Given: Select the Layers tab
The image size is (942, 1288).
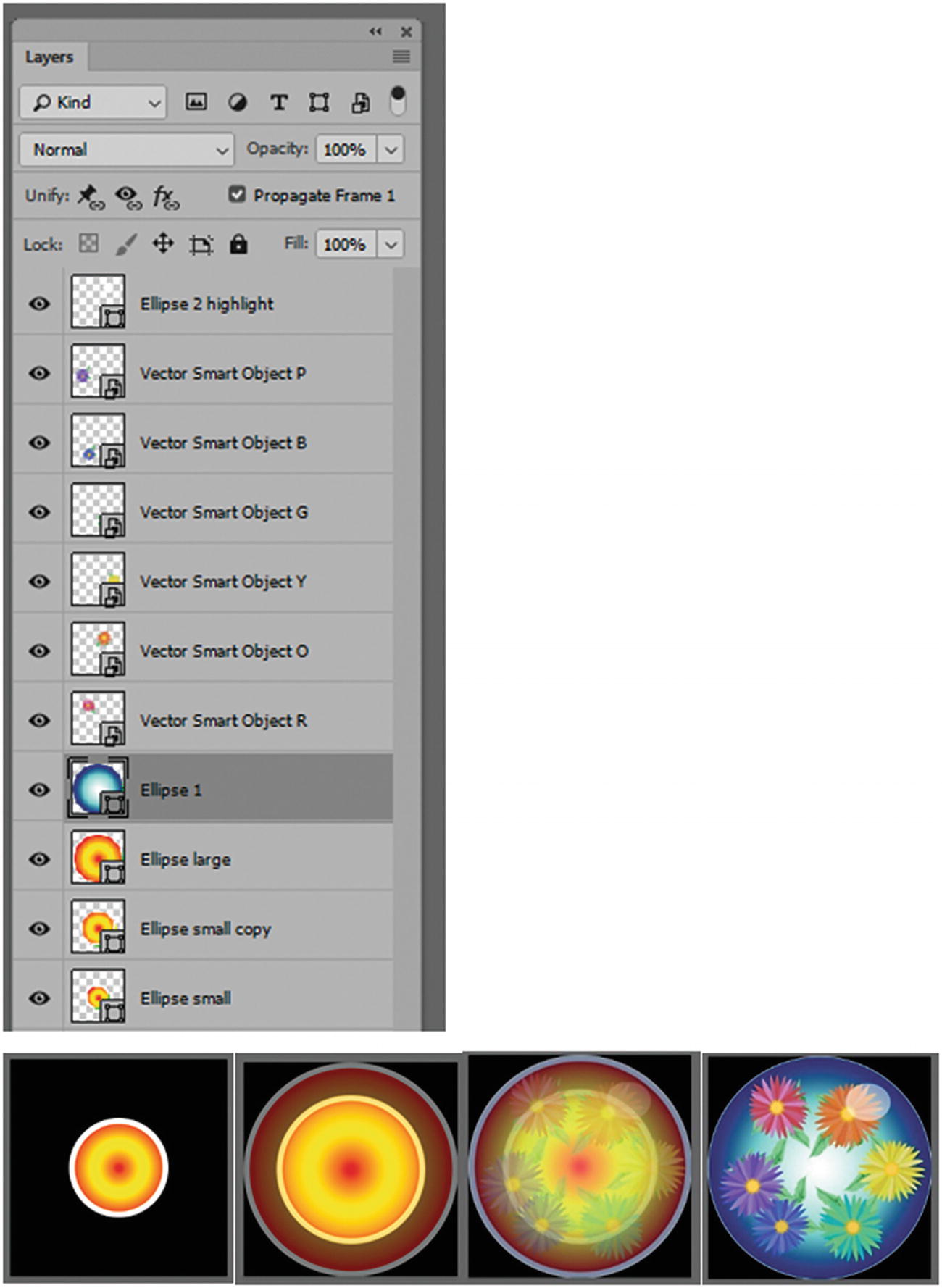Looking at the screenshot, I should coord(49,57).
